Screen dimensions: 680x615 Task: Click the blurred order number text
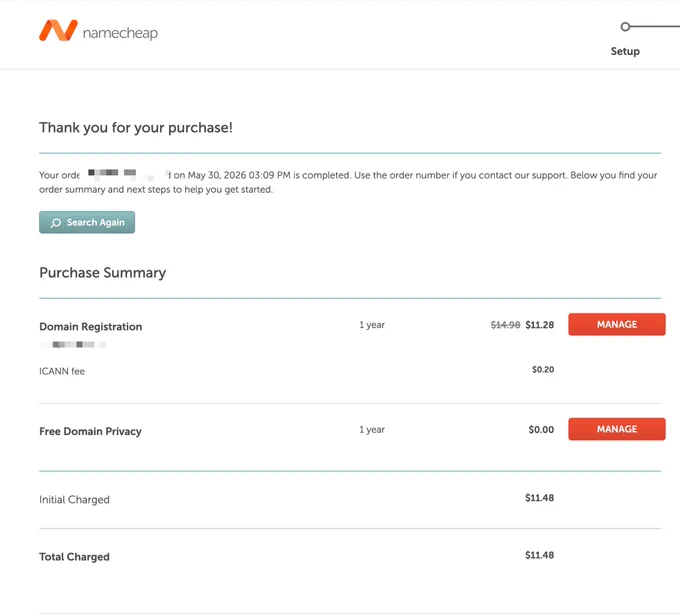[124, 174]
